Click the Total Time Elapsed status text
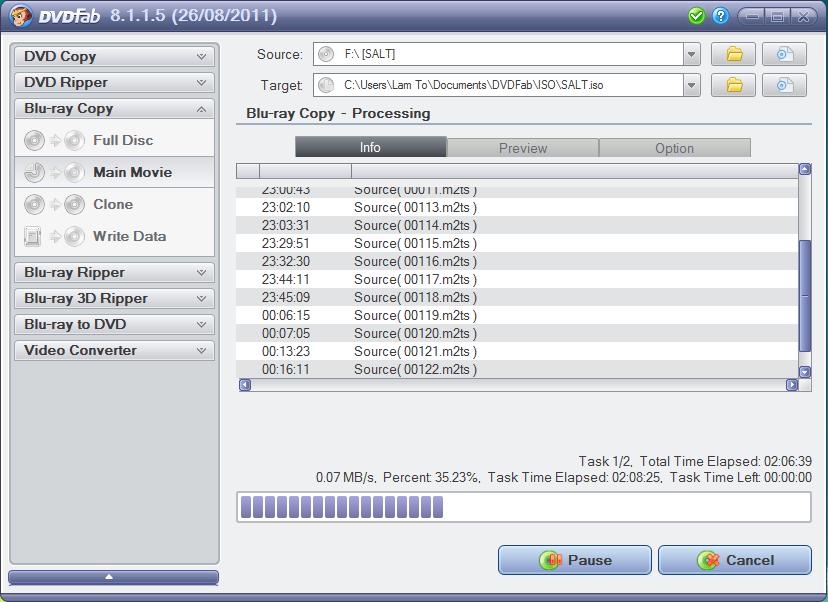The height and width of the screenshot is (602, 828). [726, 461]
